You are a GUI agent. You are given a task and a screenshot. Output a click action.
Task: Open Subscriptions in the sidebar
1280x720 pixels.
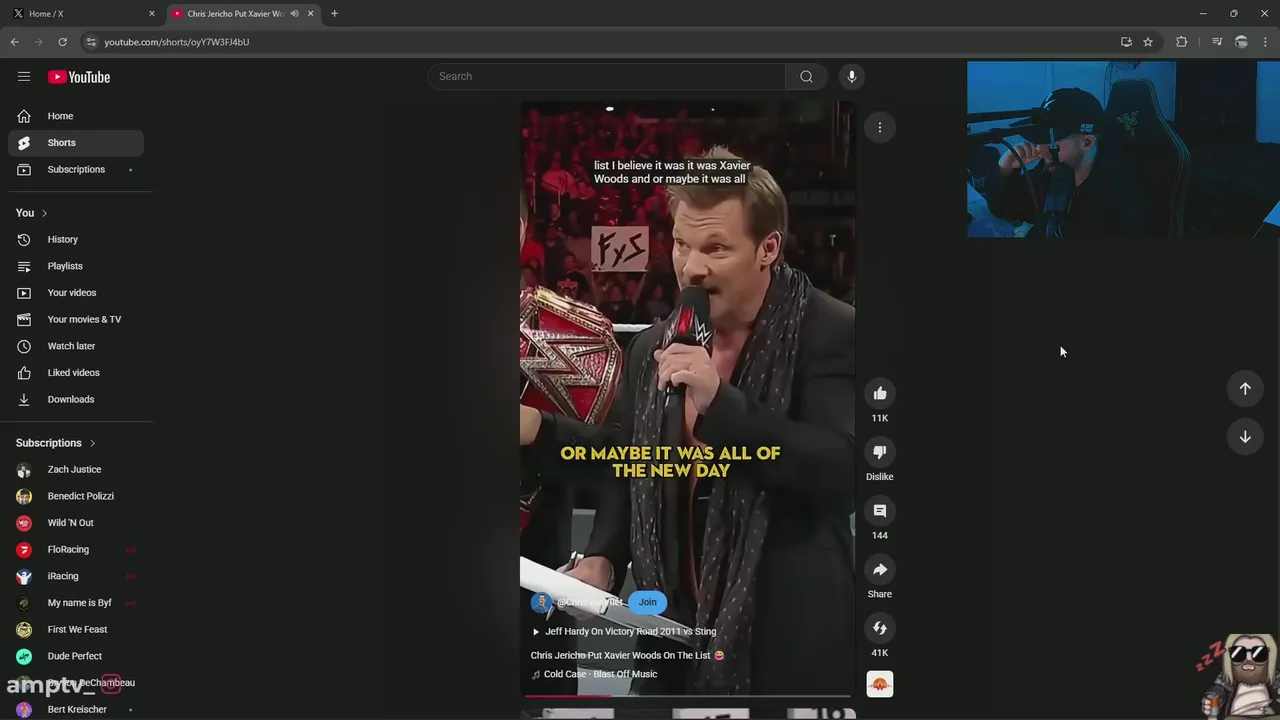[x=76, y=169]
